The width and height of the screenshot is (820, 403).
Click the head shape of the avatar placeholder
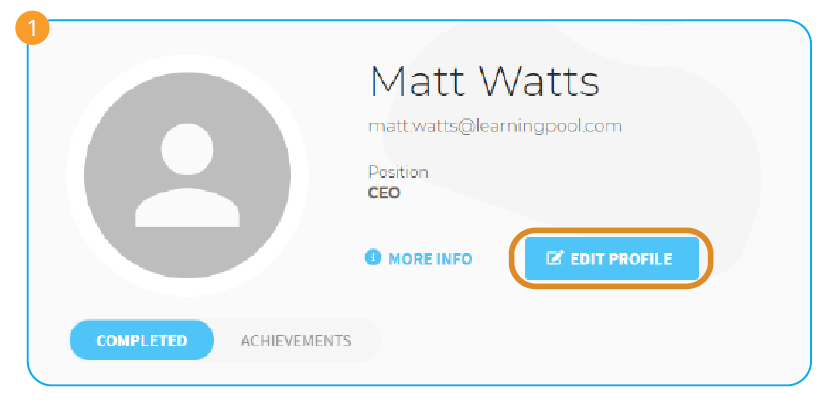point(187,149)
